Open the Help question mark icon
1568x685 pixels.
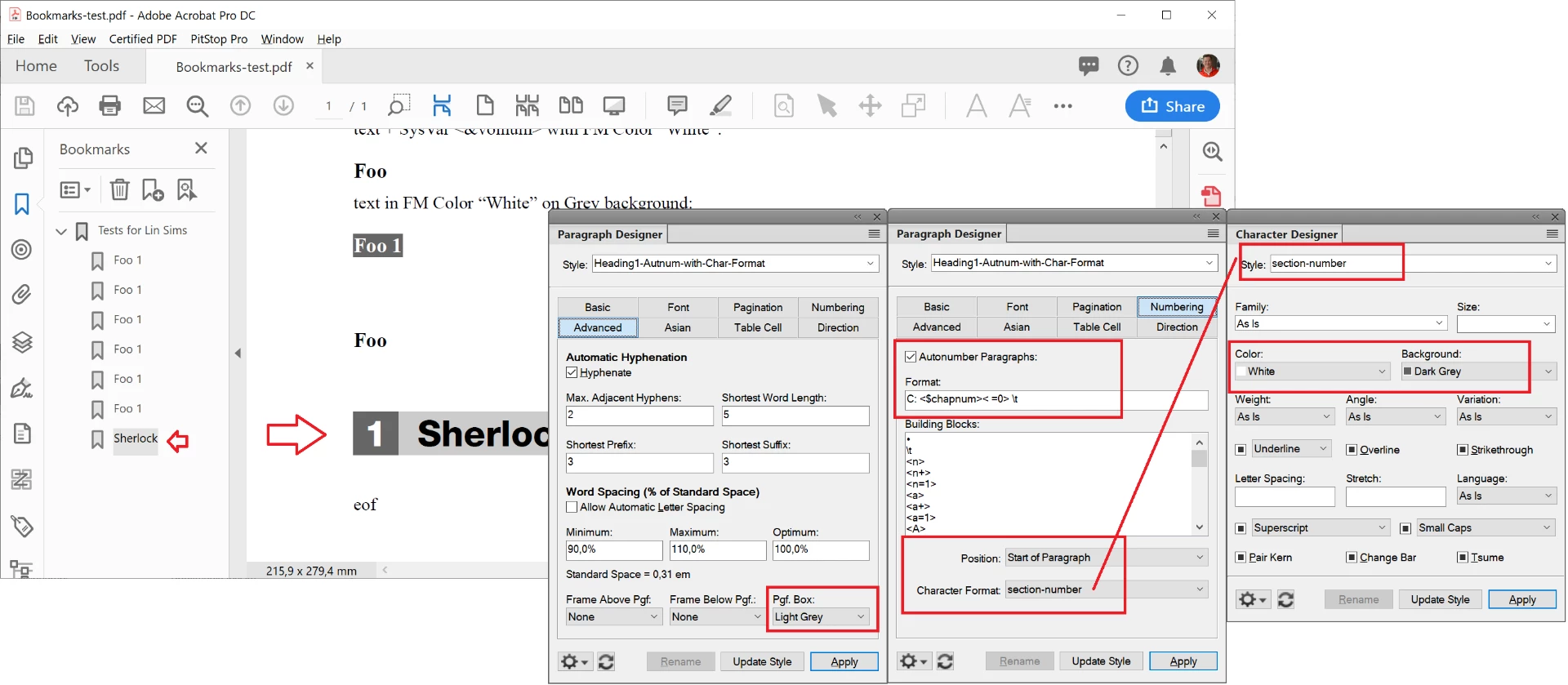[x=1128, y=66]
